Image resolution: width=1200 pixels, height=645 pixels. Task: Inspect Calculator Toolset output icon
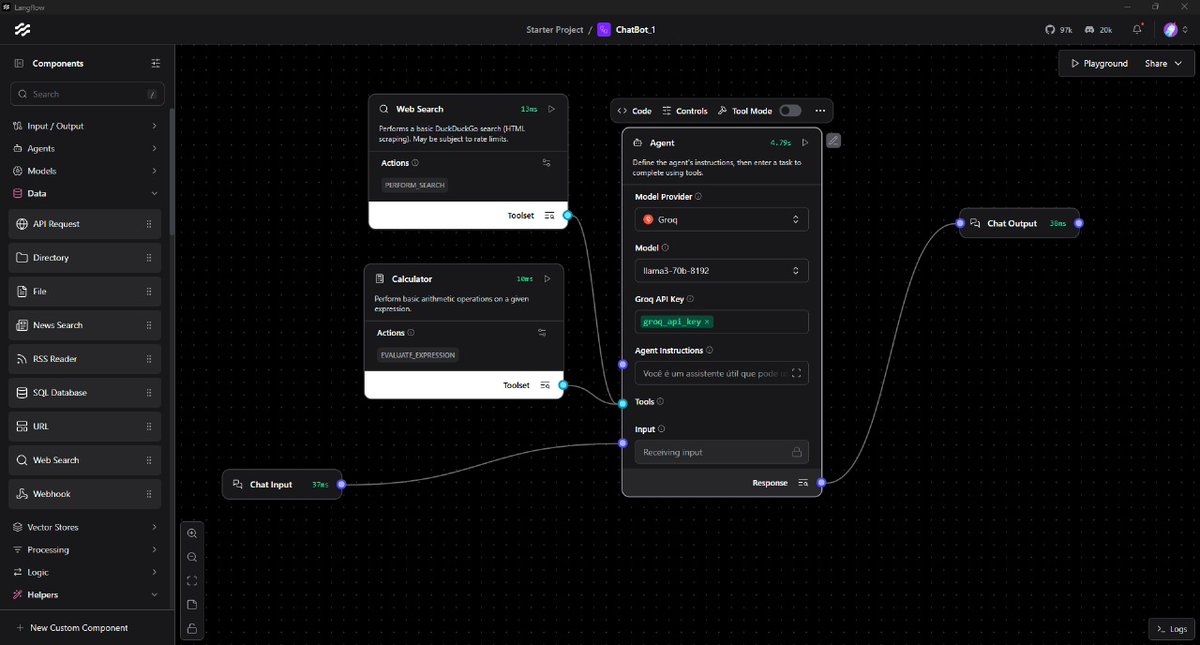click(x=545, y=385)
